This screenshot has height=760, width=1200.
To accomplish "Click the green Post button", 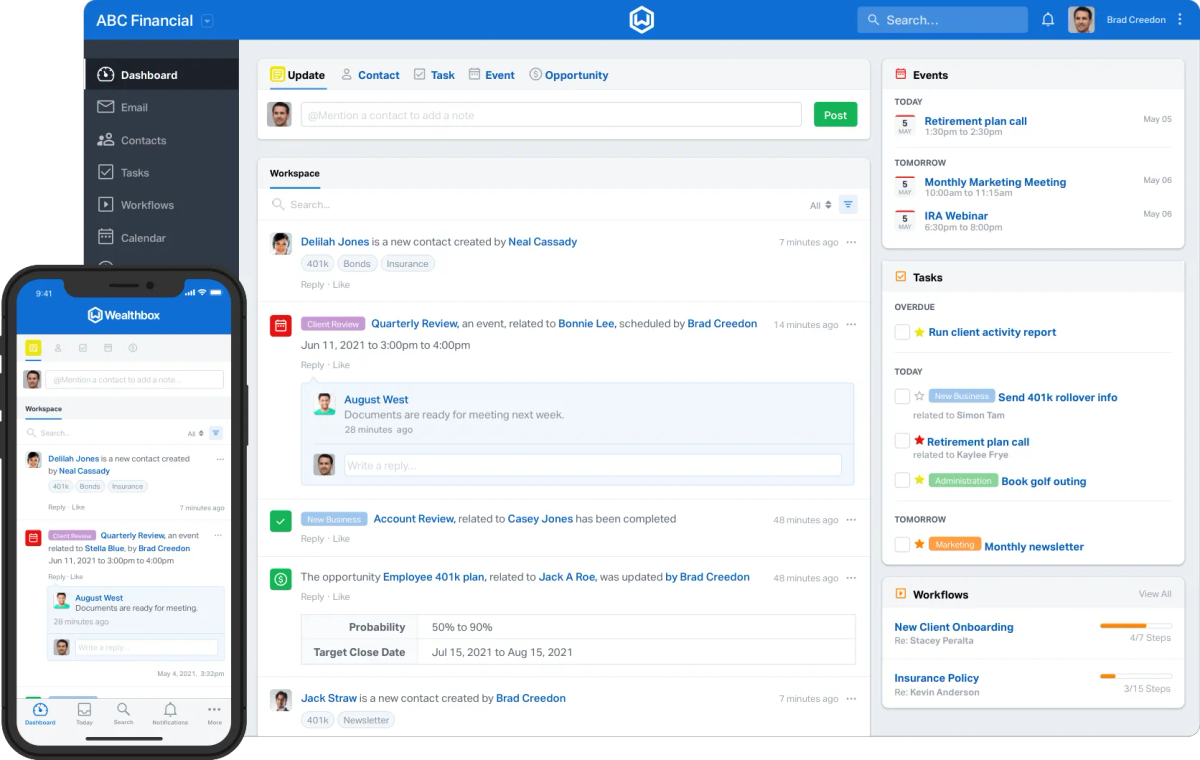I will pos(835,115).
